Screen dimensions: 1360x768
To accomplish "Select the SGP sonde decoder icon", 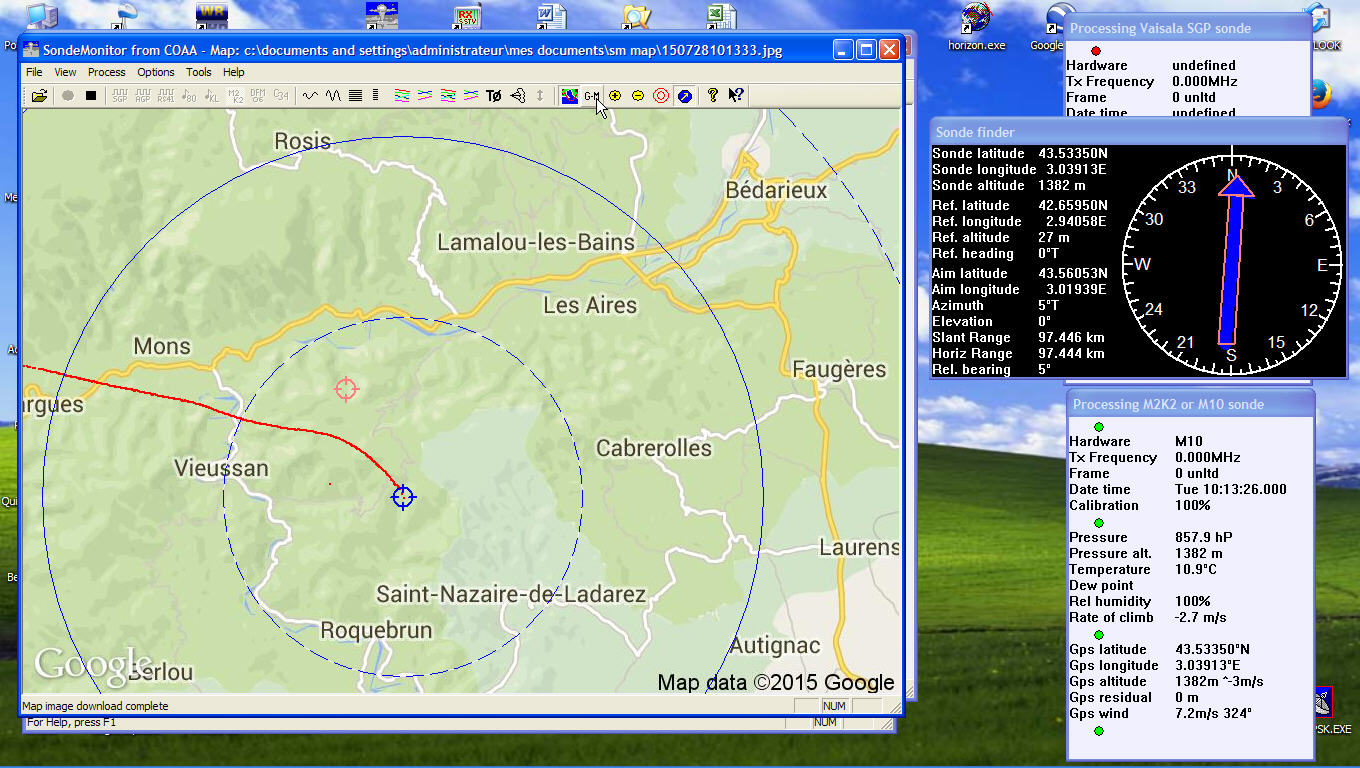I will (120, 96).
